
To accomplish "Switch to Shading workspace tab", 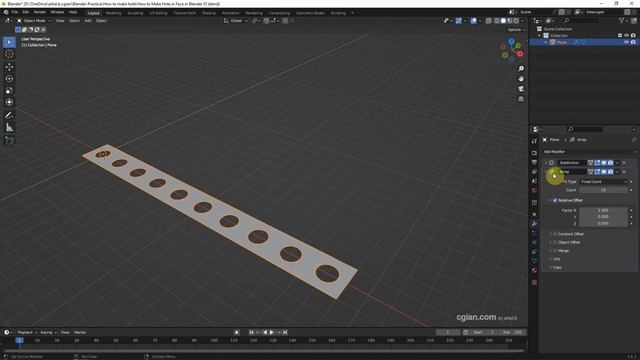I will [209, 13].
